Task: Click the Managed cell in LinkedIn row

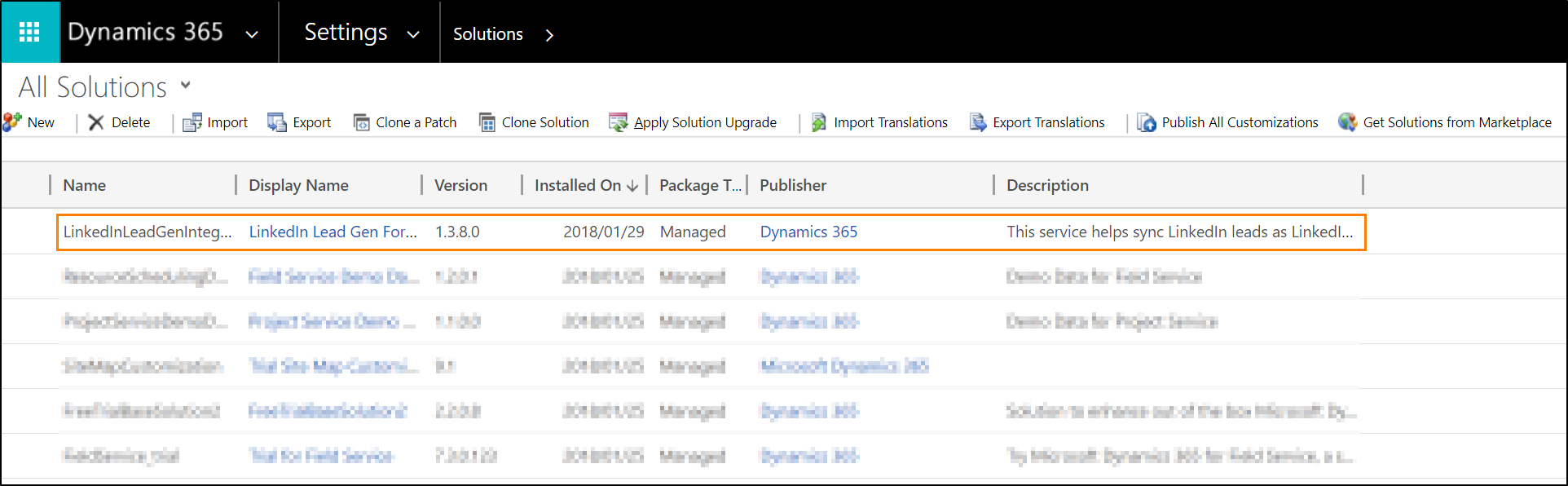Action: (693, 232)
